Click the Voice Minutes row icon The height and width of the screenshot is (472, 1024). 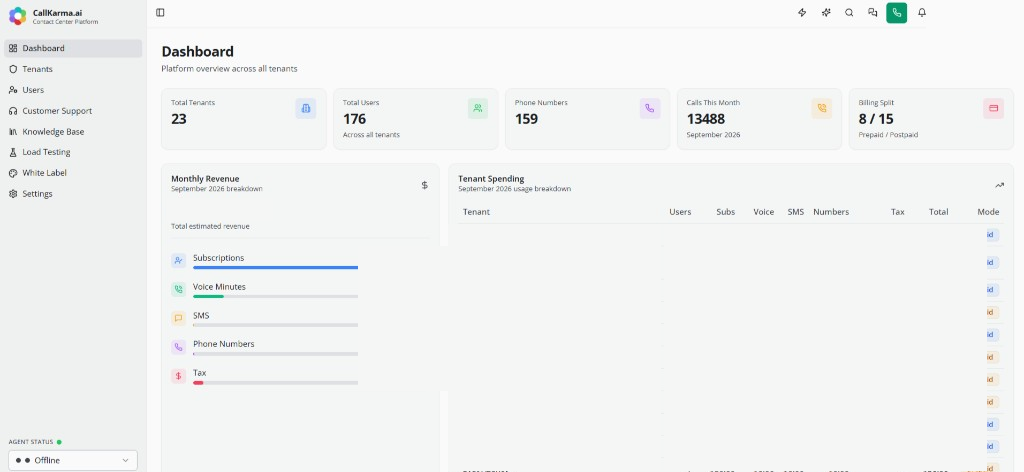(x=178, y=289)
